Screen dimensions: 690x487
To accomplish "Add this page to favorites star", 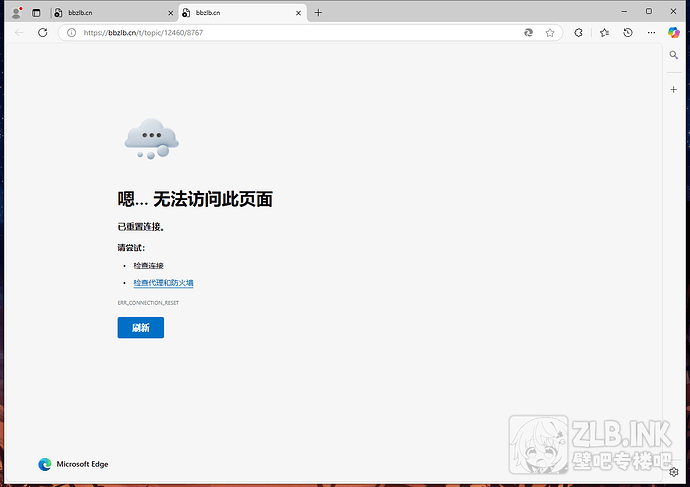I will [x=550, y=33].
